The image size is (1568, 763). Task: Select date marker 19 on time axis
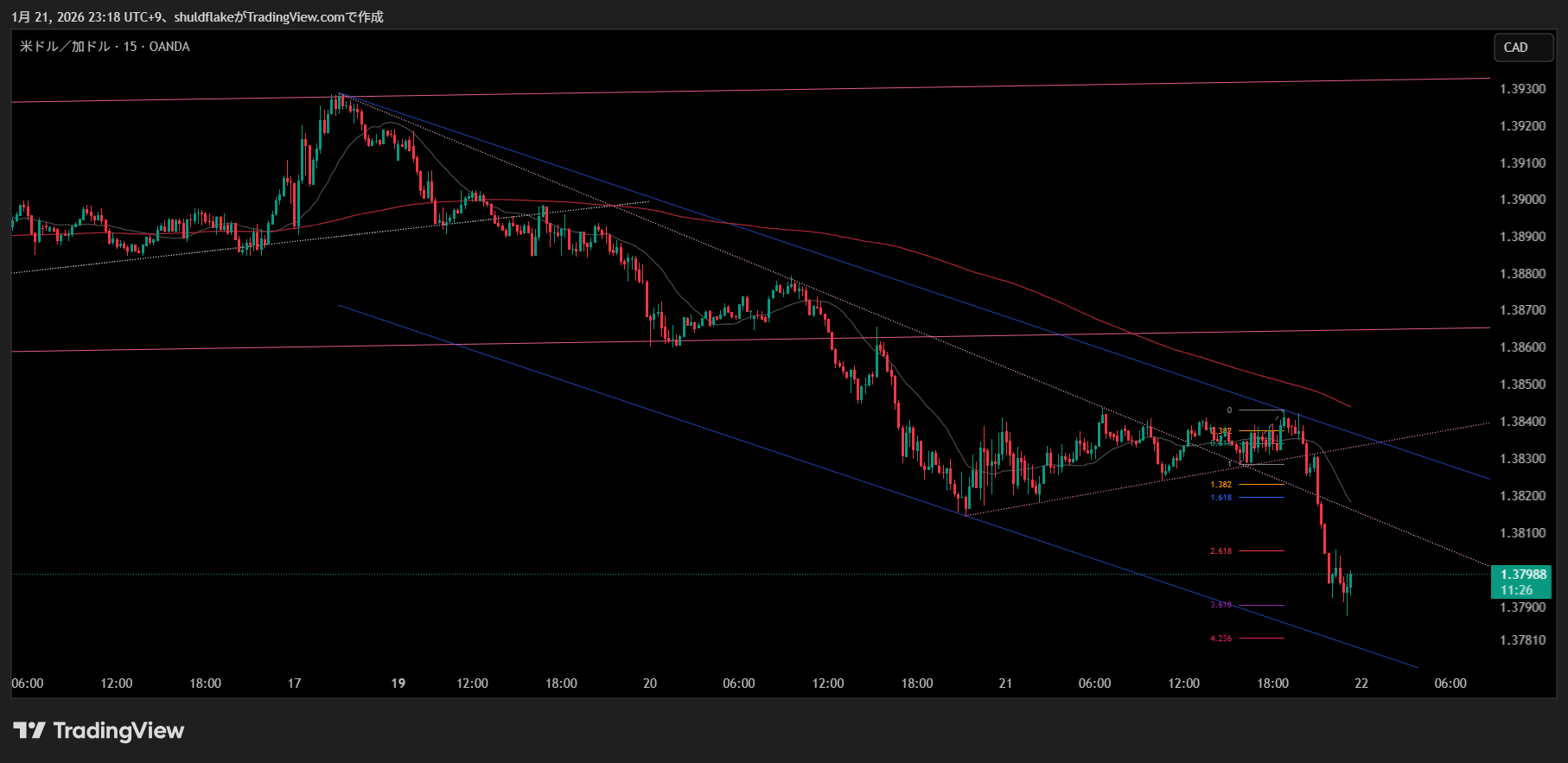click(398, 684)
